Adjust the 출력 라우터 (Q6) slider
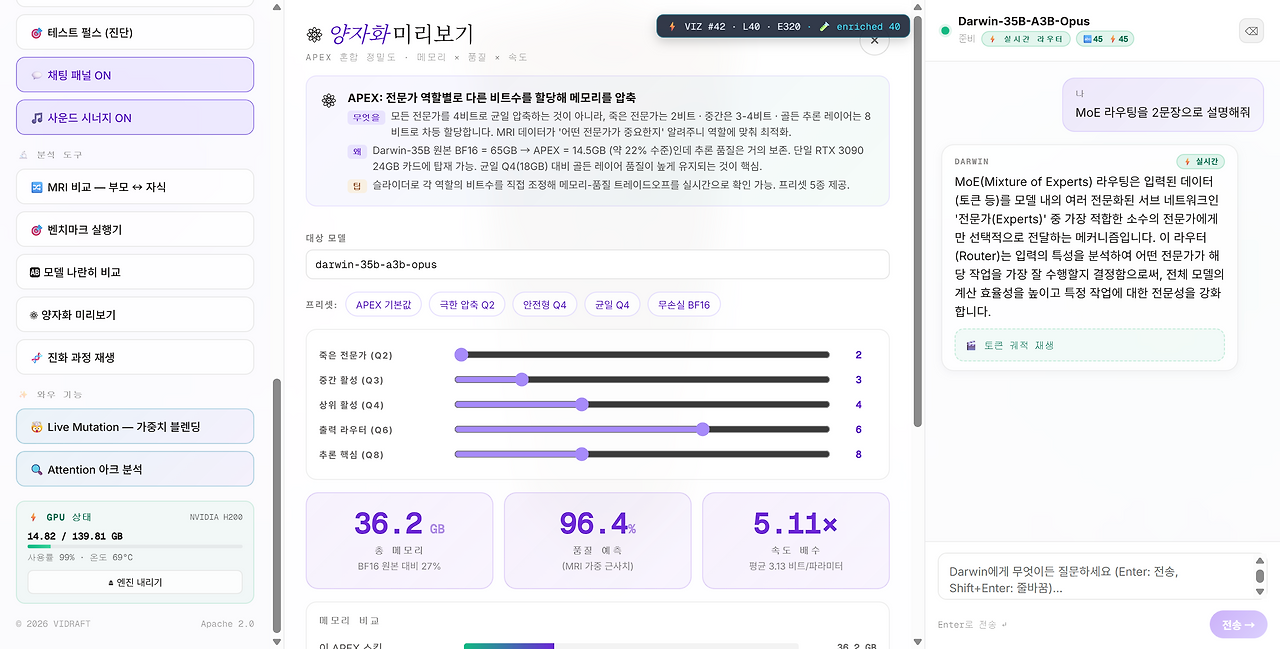1280x649 pixels. point(642,429)
